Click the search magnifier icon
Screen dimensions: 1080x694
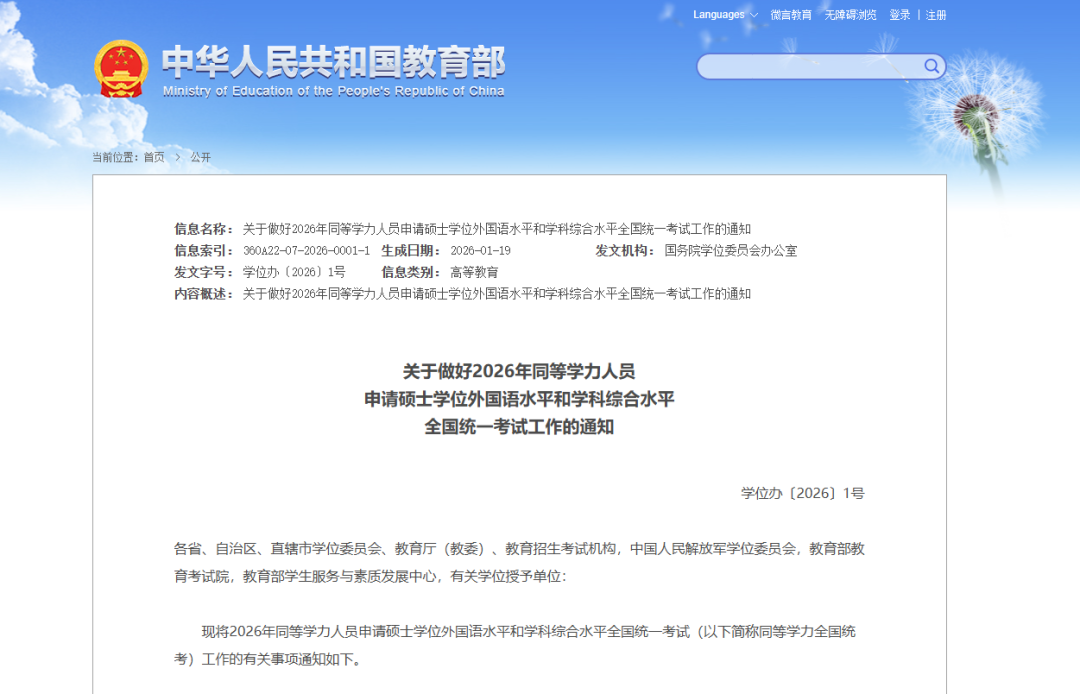931,66
